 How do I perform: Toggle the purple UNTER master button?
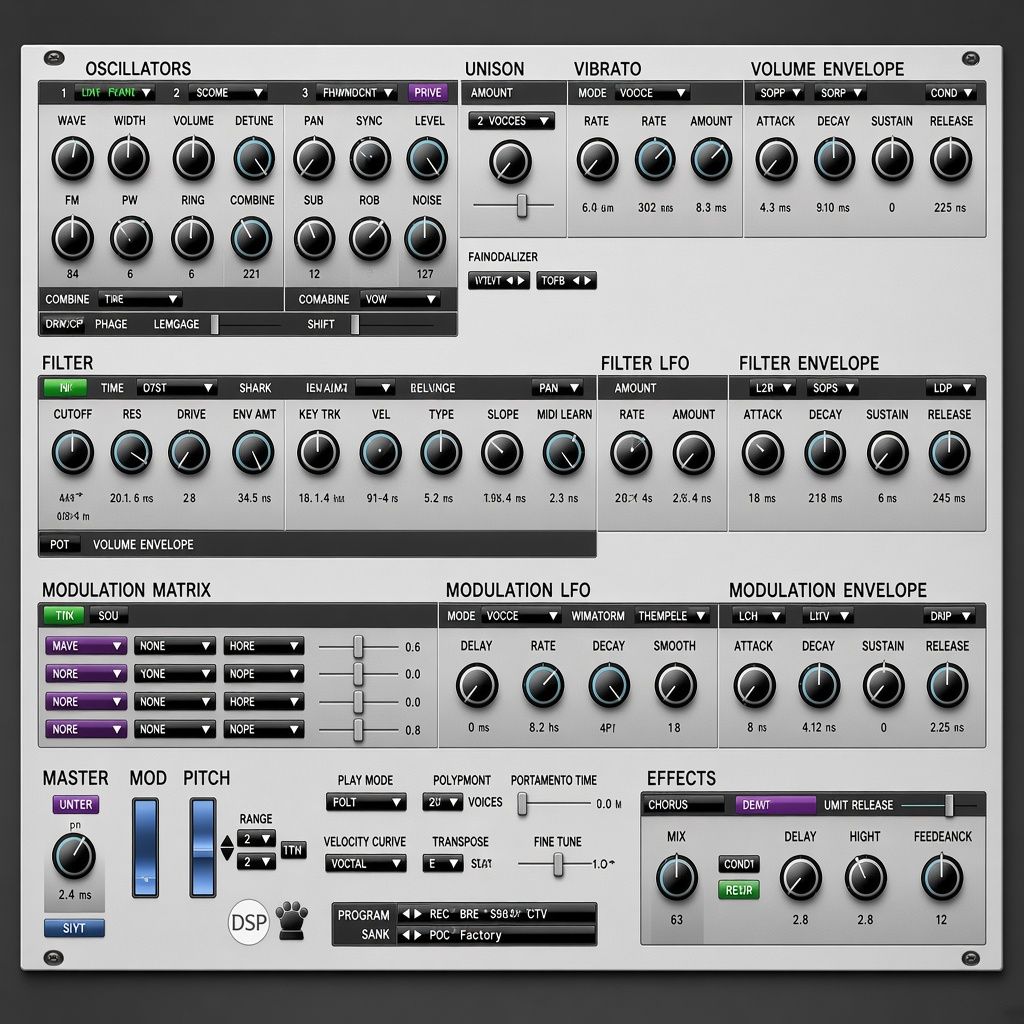click(76, 805)
